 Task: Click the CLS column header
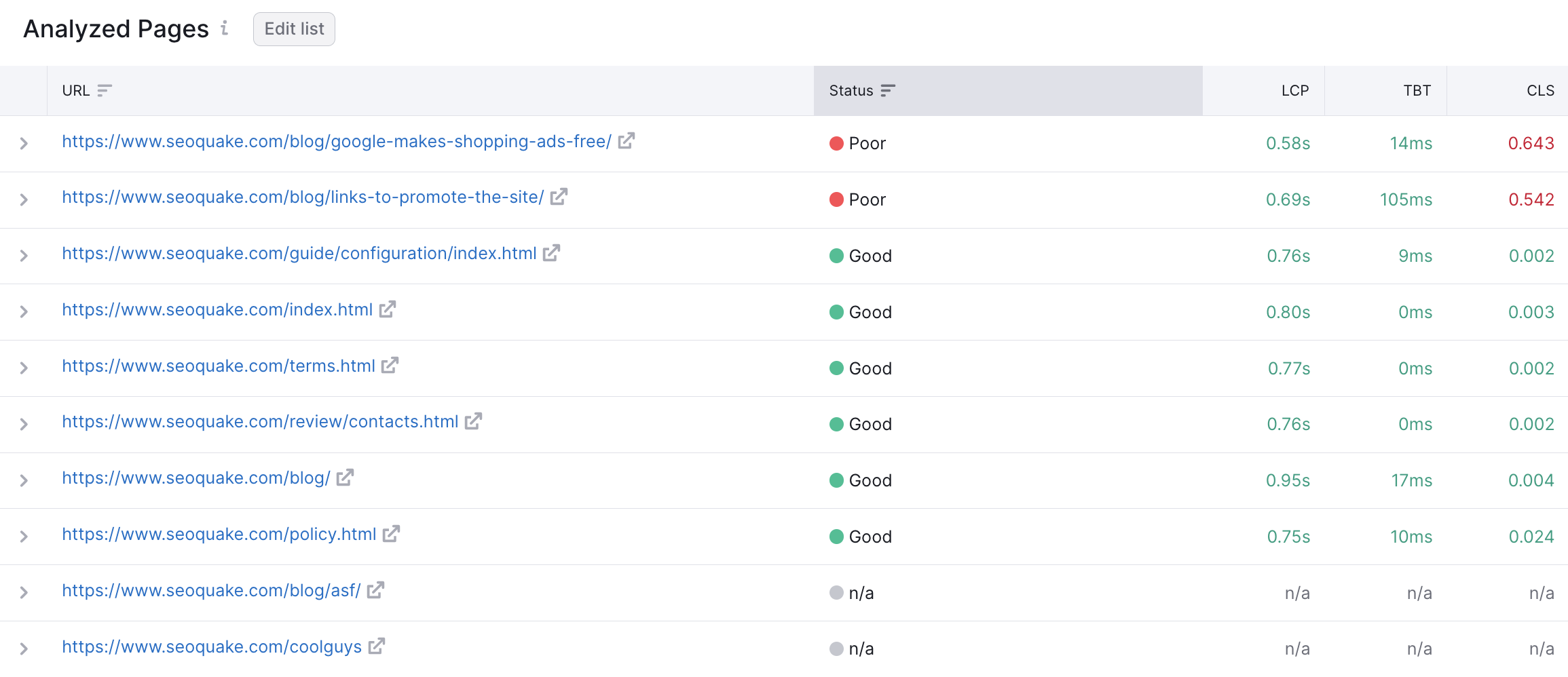tap(1540, 90)
